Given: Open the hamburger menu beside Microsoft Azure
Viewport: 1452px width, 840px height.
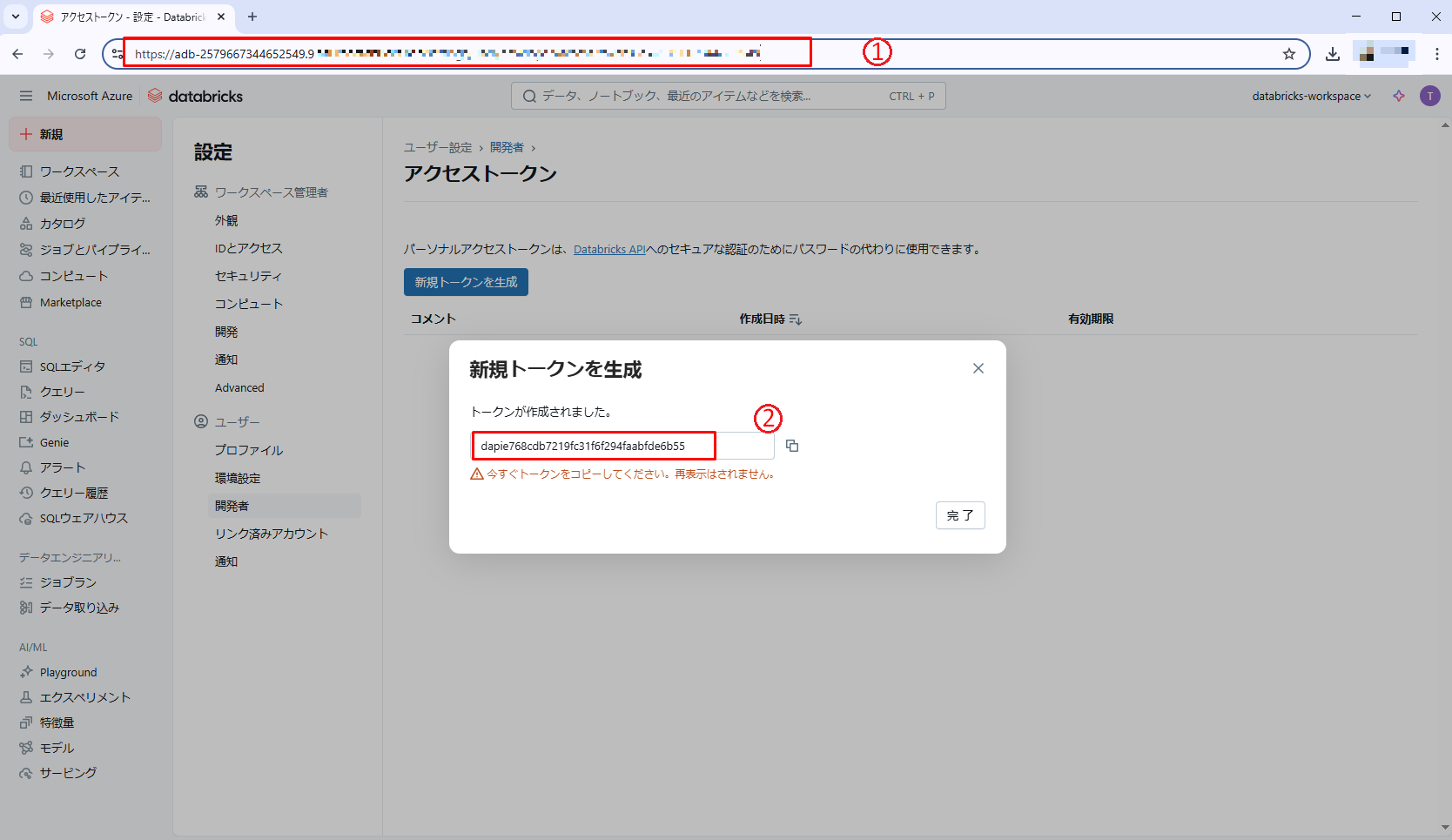Looking at the screenshot, I should pos(26,96).
